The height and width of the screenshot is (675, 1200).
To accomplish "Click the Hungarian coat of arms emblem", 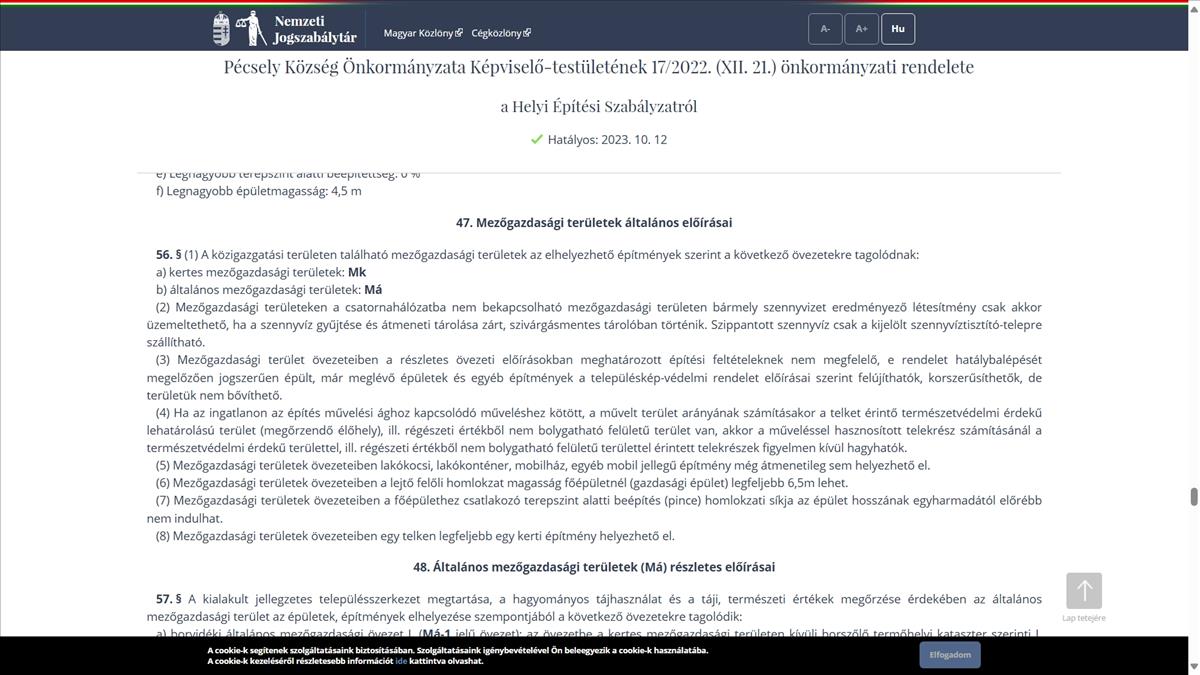I will coord(221,29).
